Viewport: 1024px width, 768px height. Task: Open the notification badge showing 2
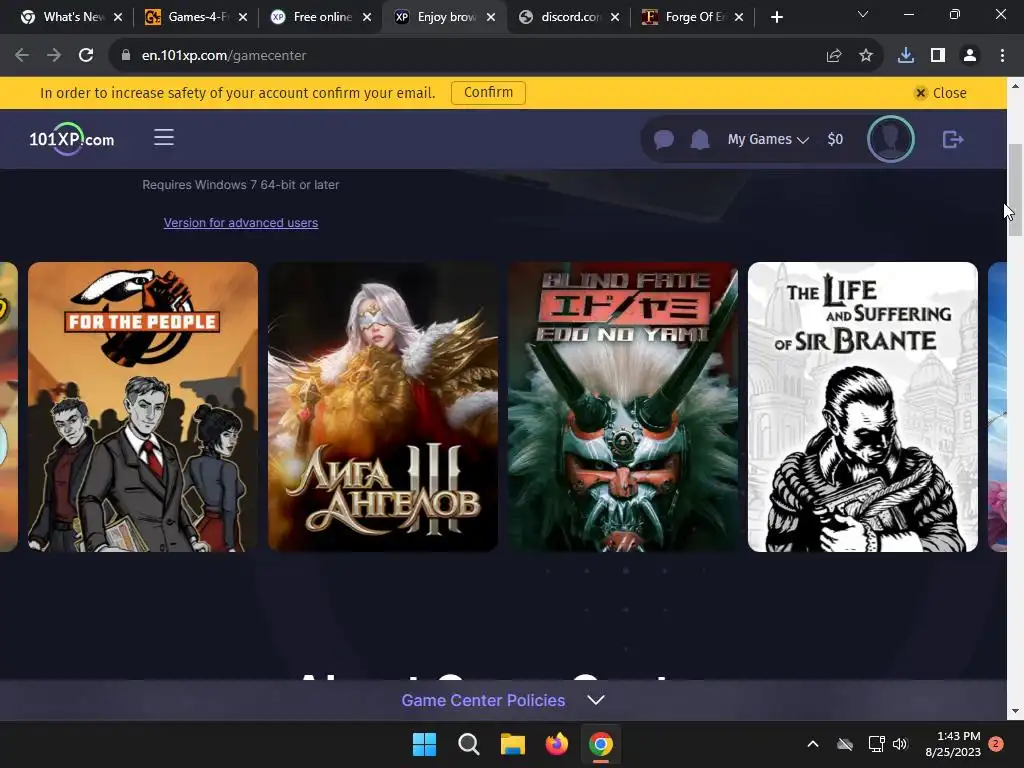point(996,744)
